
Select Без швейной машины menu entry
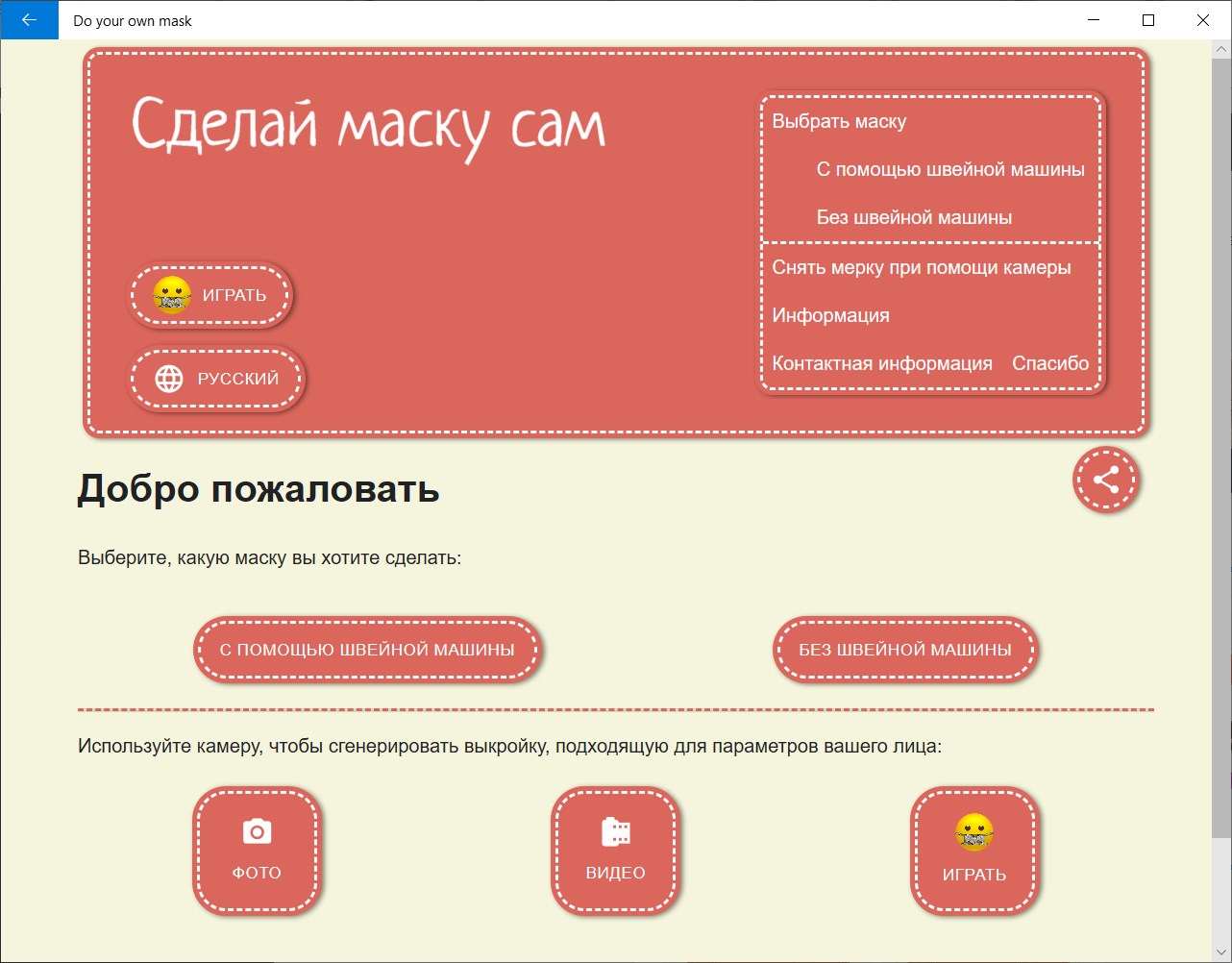[x=914, y=217]
